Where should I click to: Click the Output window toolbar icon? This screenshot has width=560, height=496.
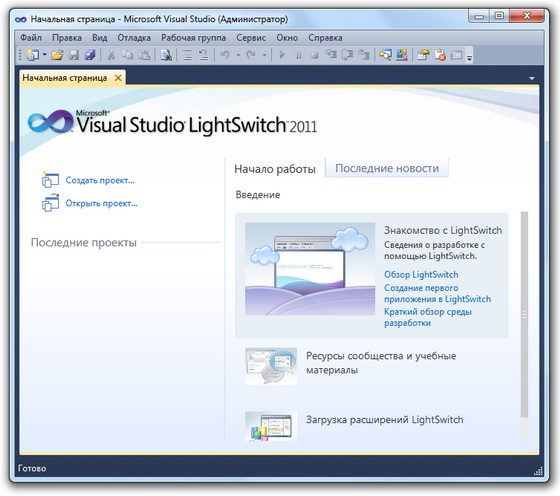(x=456, y=55)
